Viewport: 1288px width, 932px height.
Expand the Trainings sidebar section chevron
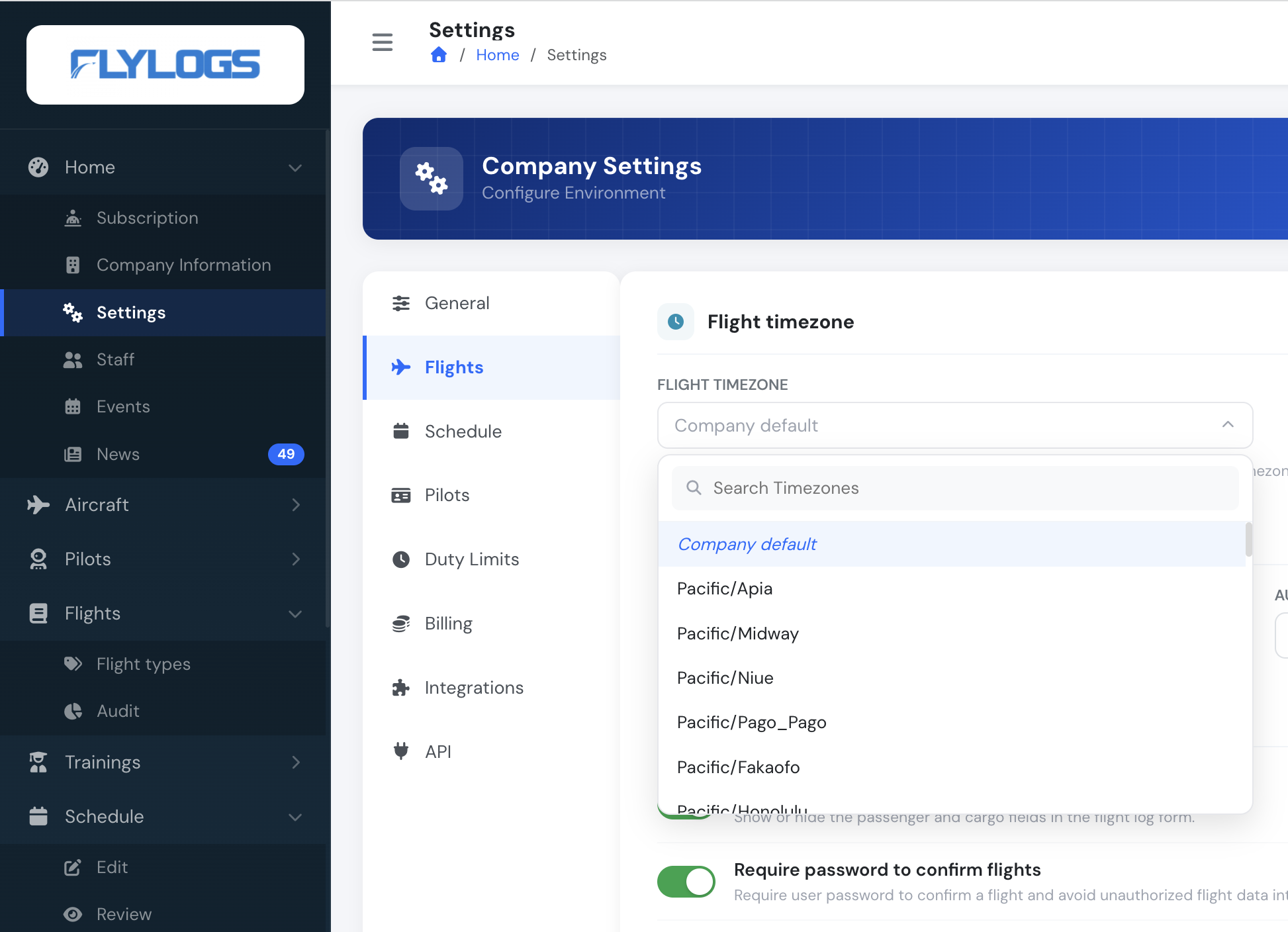(x=295, y=763)
